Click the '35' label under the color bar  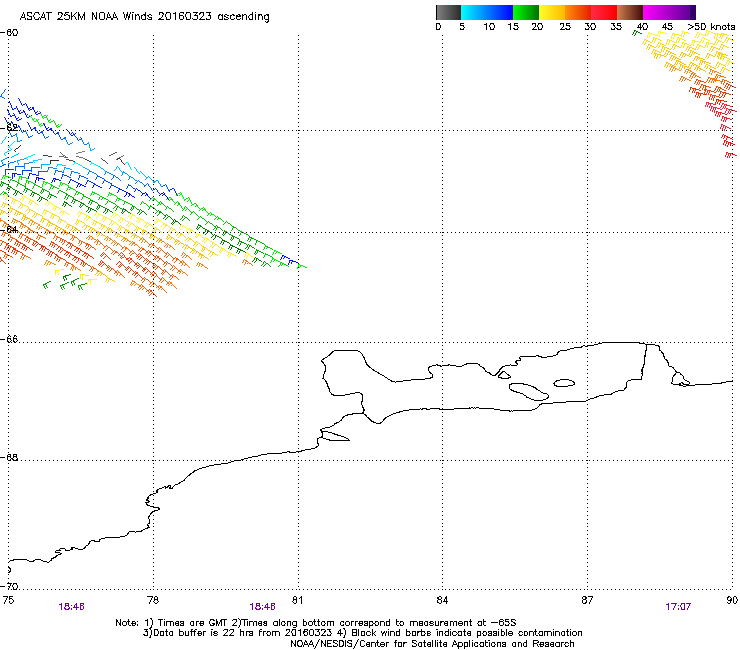coord(616,27)
